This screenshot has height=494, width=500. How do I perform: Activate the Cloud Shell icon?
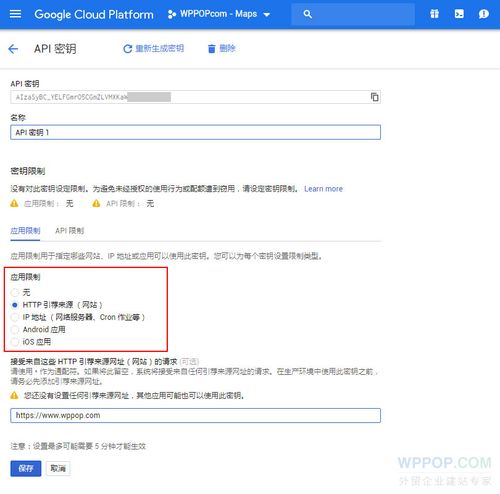coord(459,14)
